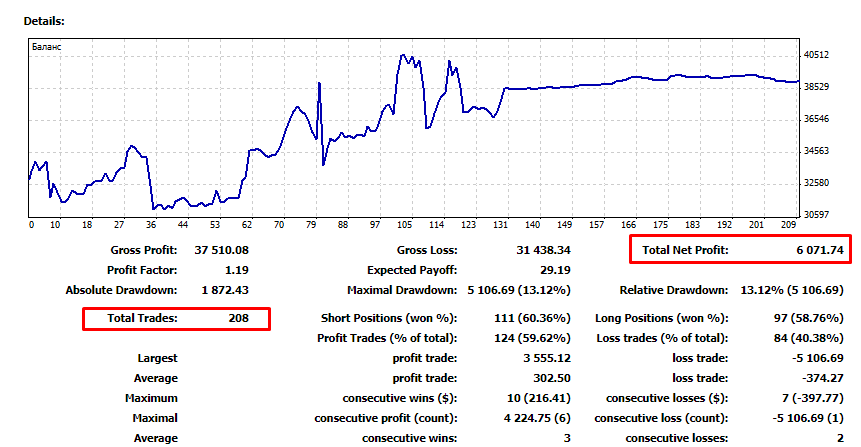Click the Gross Profit value 37 510.08
The width and height of the screenshot is (861, 447).
(220, 250)
